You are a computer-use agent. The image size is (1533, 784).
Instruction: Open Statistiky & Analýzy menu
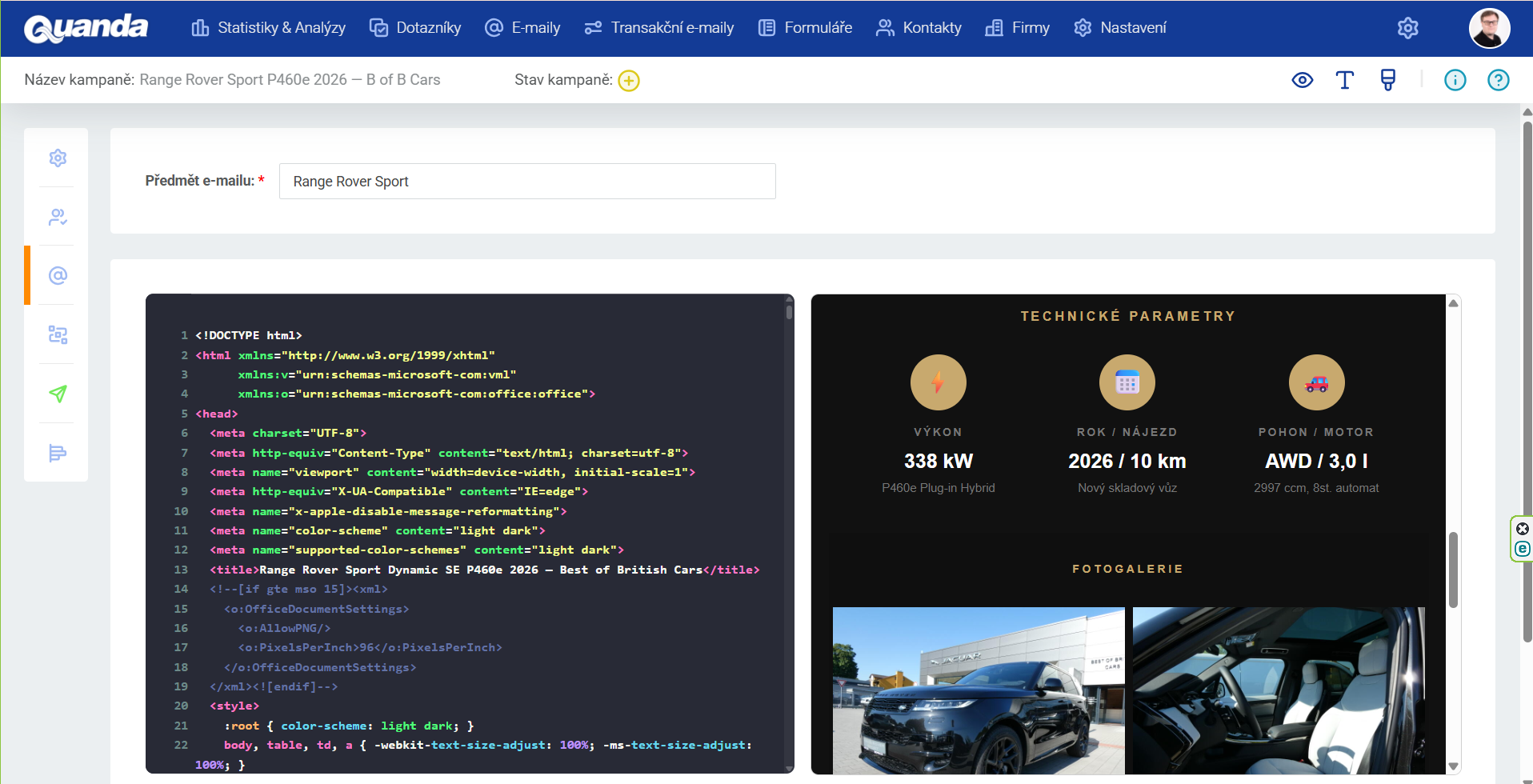point(268,28)
